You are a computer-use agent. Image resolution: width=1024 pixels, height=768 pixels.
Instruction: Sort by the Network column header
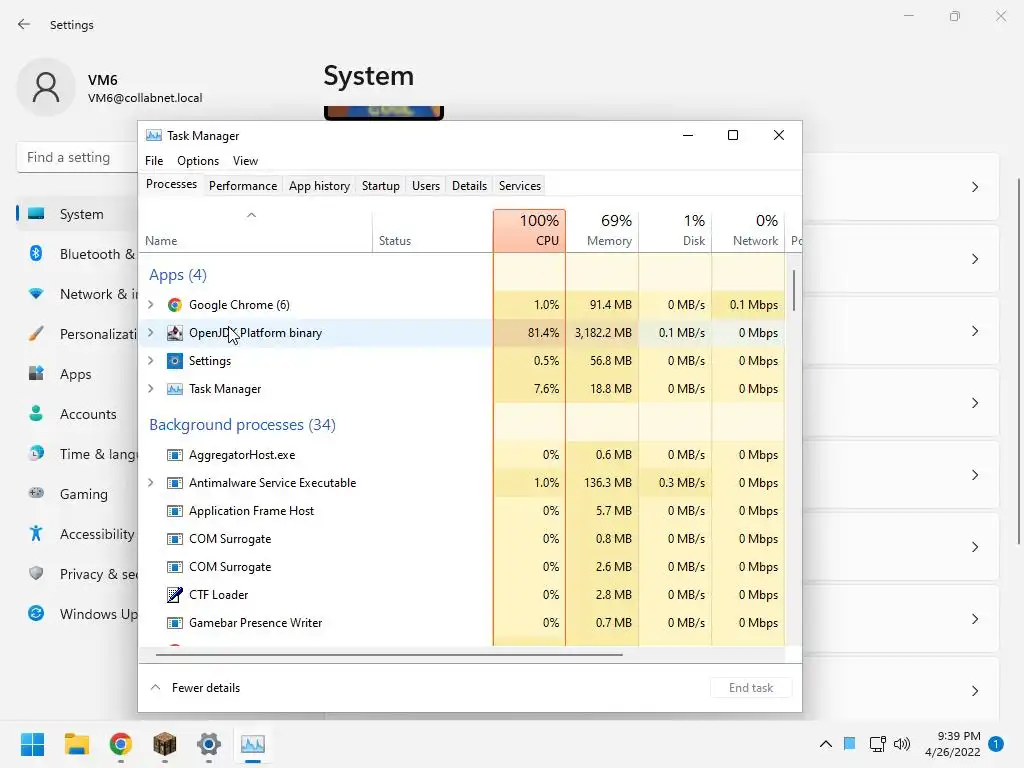pyautogui.click(x=748, y=231)
